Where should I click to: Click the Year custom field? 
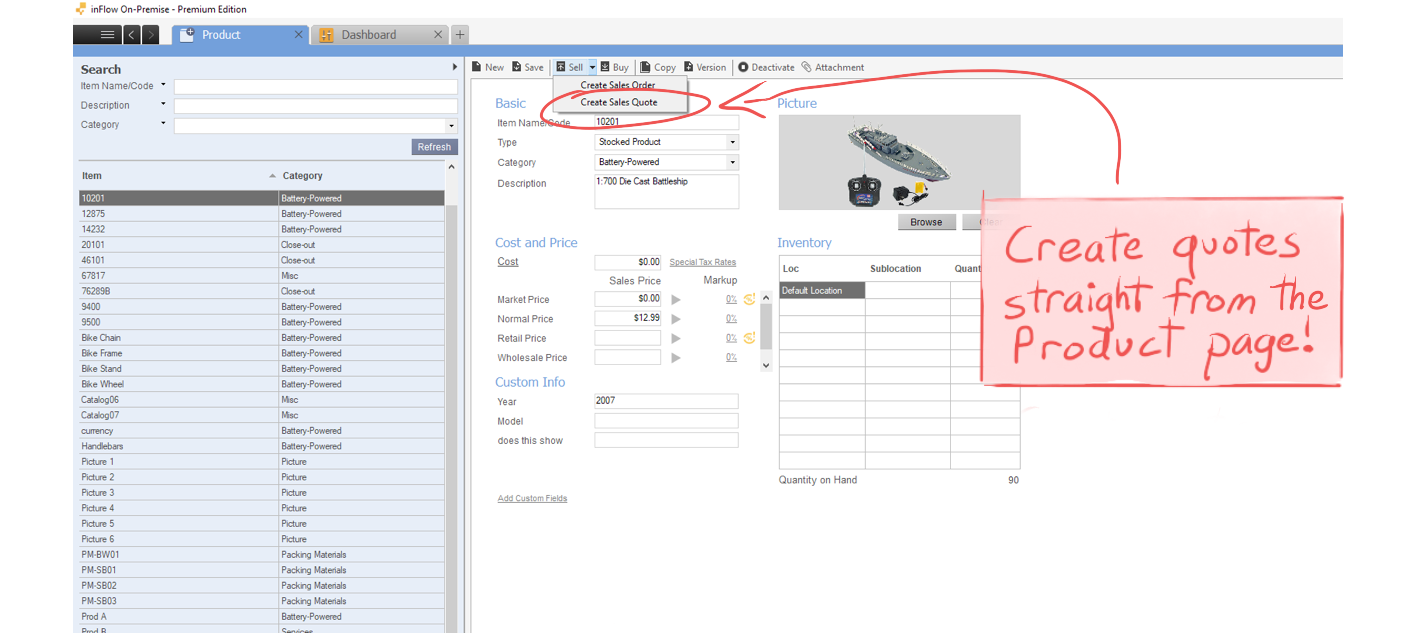(667, 401)
